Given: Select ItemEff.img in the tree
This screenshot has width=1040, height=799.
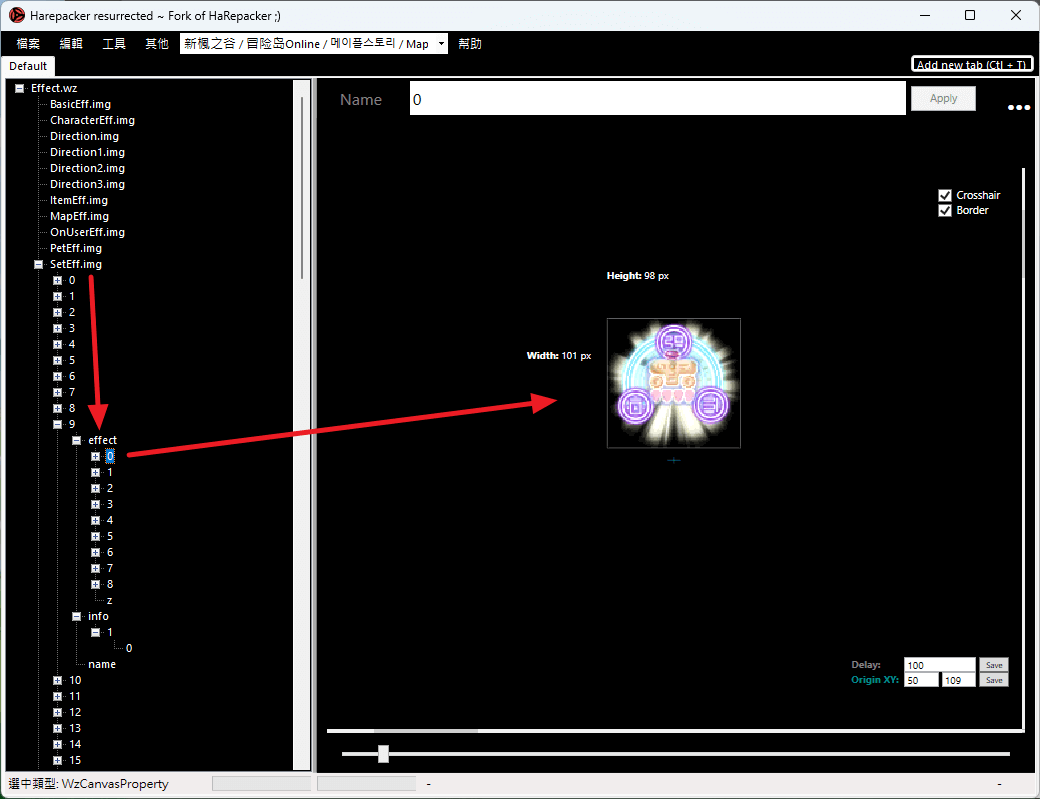Looking at the screenshot, I should click(78, 200).
